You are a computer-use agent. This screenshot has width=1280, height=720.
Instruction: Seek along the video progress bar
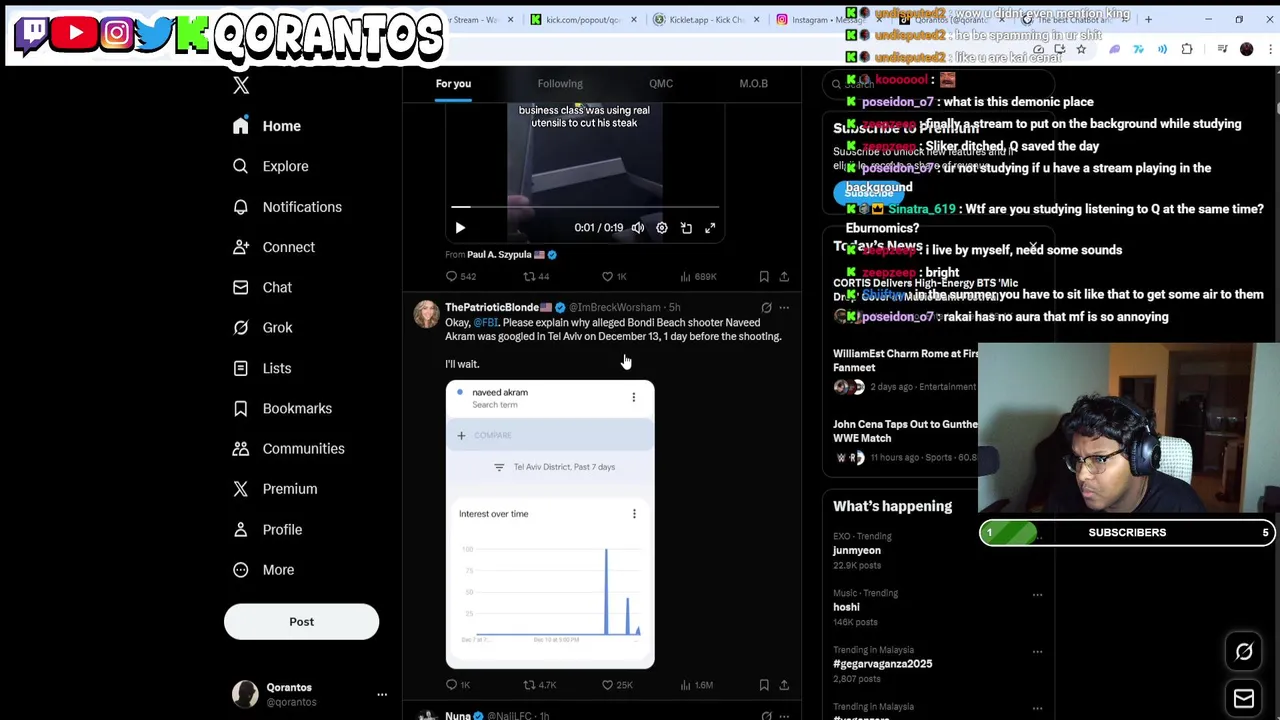(585, 207)
